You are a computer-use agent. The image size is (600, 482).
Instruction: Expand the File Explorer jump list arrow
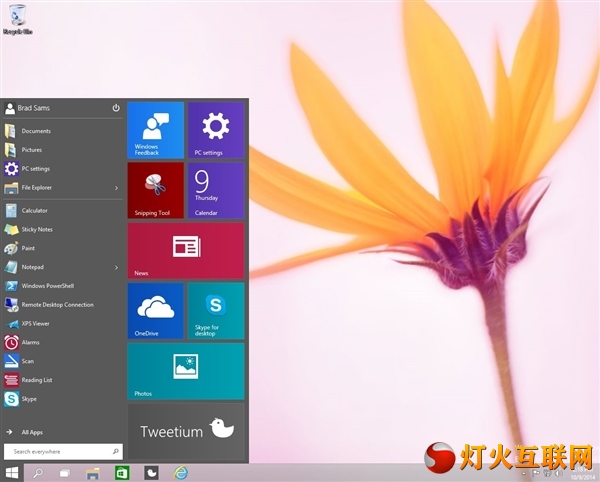(x=116, y=188)
